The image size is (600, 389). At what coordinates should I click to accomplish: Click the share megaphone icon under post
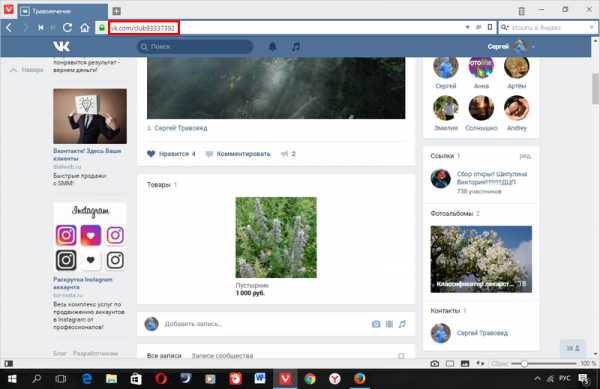(284, 154)
